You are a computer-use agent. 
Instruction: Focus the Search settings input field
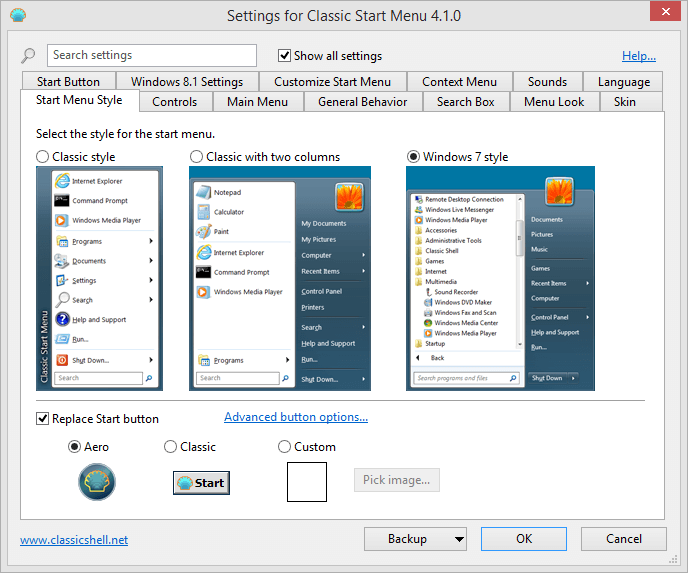[152, 55]
